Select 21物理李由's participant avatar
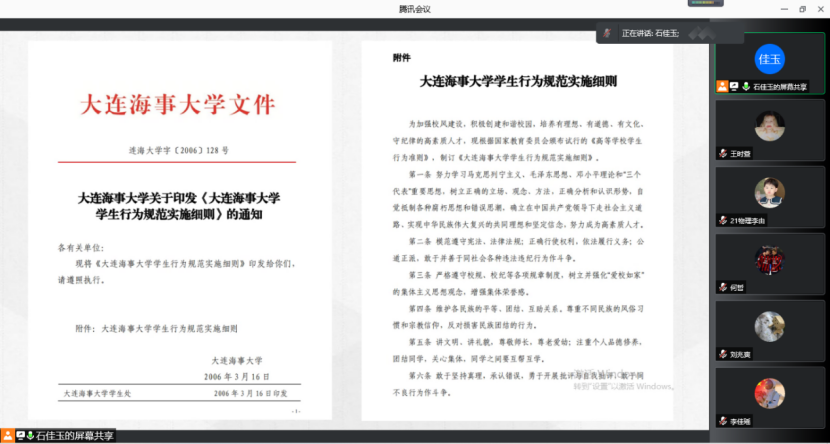This screenshot has width=830, height=444. 769,191
